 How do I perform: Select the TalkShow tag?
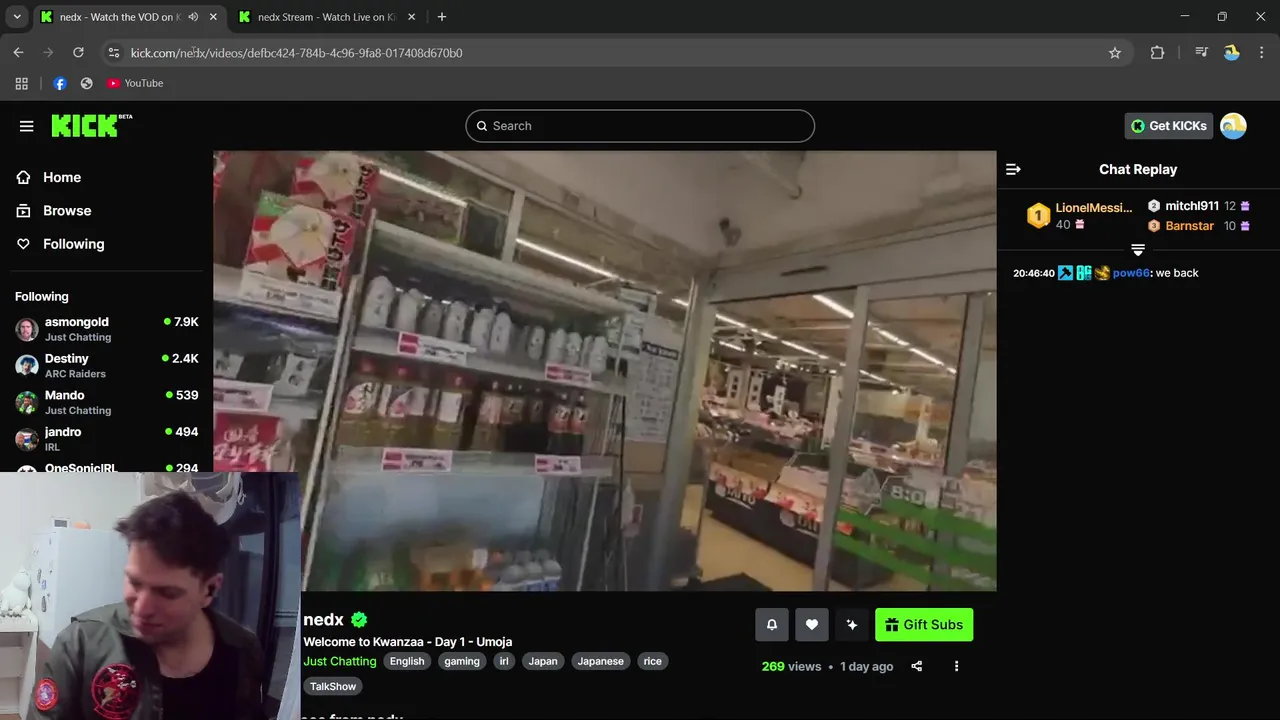coord(333,686)
